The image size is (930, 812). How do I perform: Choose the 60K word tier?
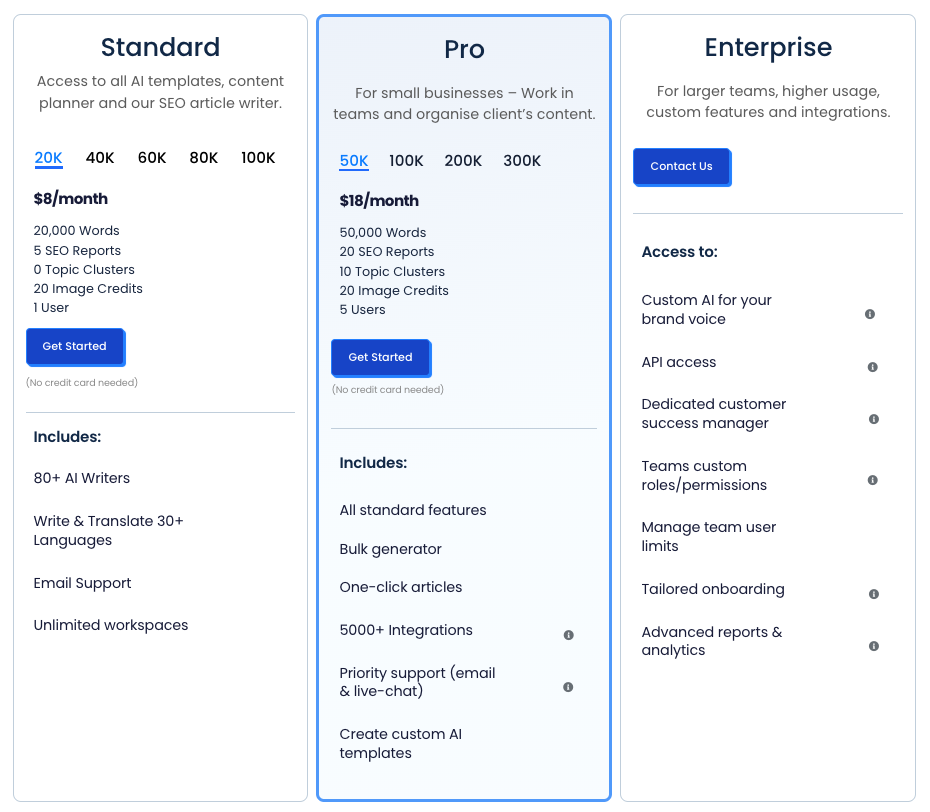(152, 158)
